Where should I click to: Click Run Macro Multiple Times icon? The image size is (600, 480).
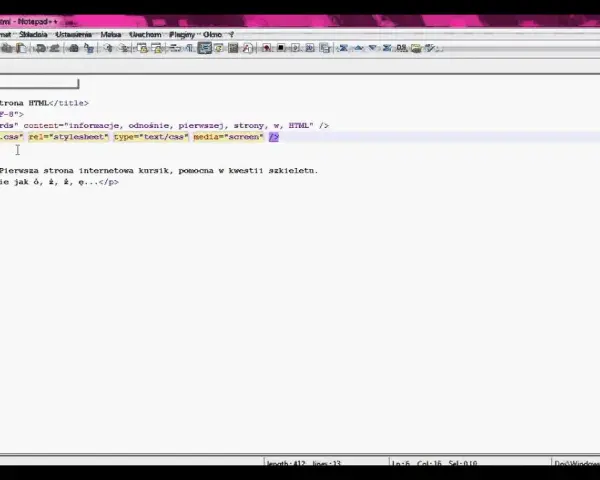[310, 48]
